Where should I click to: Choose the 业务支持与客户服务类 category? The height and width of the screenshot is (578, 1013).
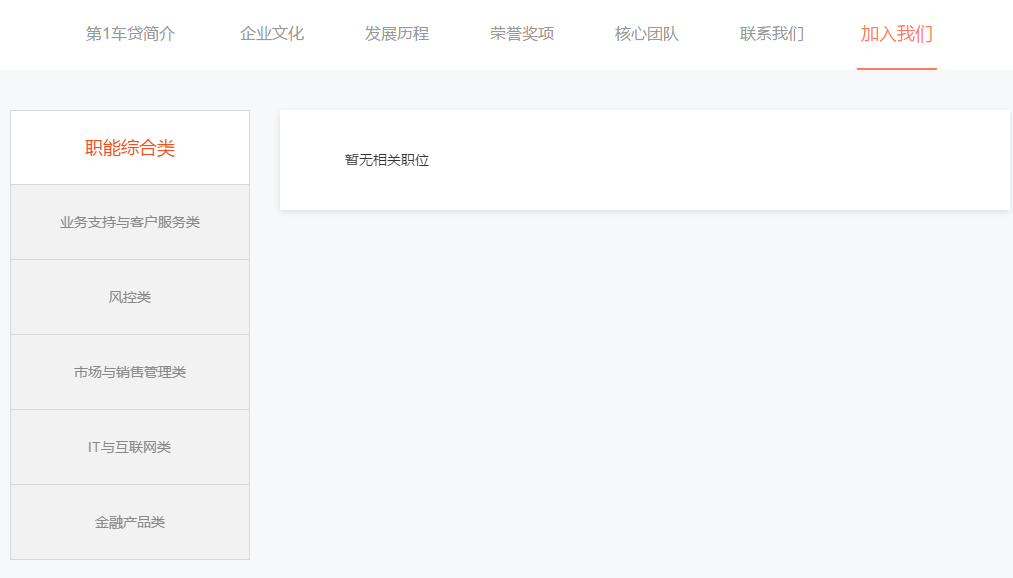(x=130, y=222)
